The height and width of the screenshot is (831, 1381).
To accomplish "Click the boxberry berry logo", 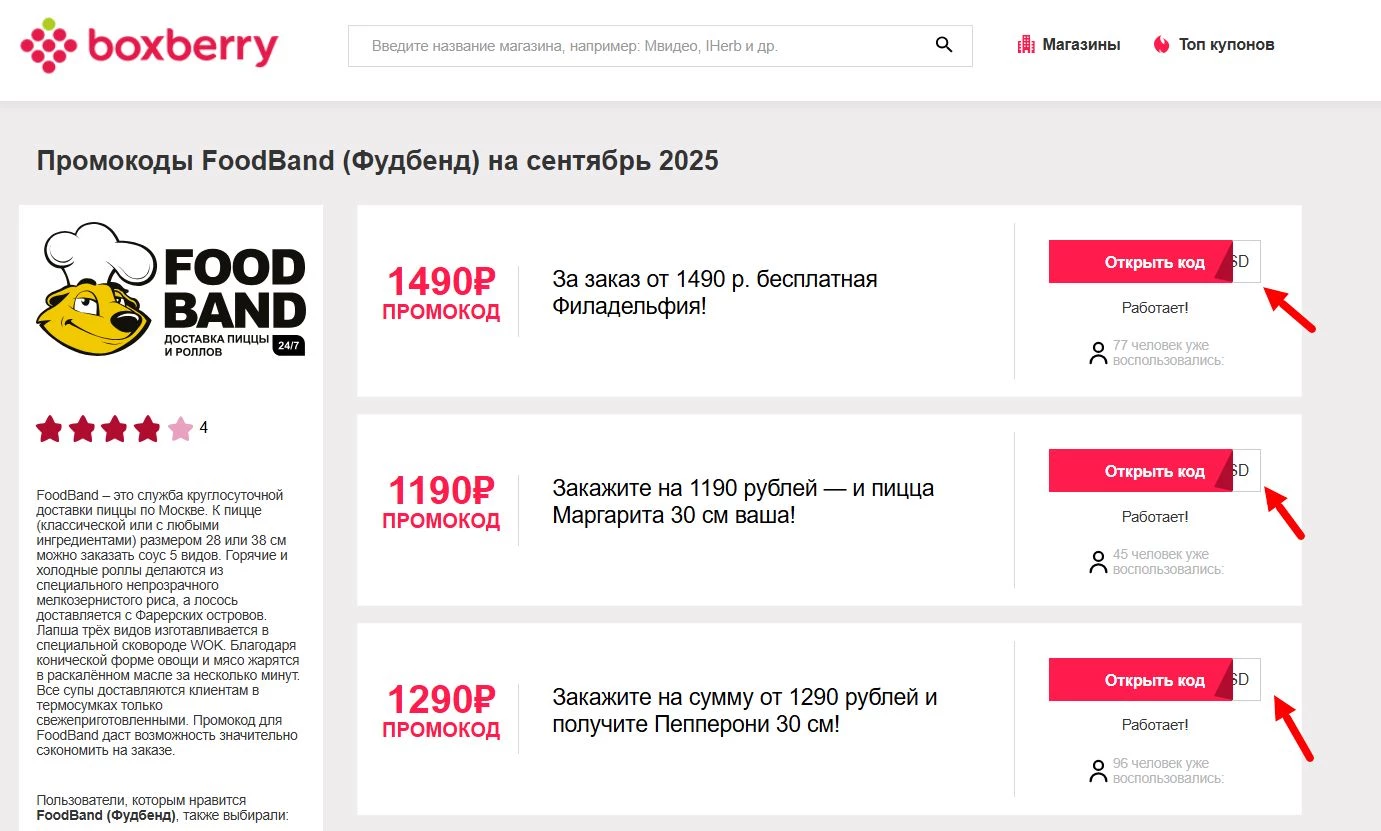I will [48, 44].
